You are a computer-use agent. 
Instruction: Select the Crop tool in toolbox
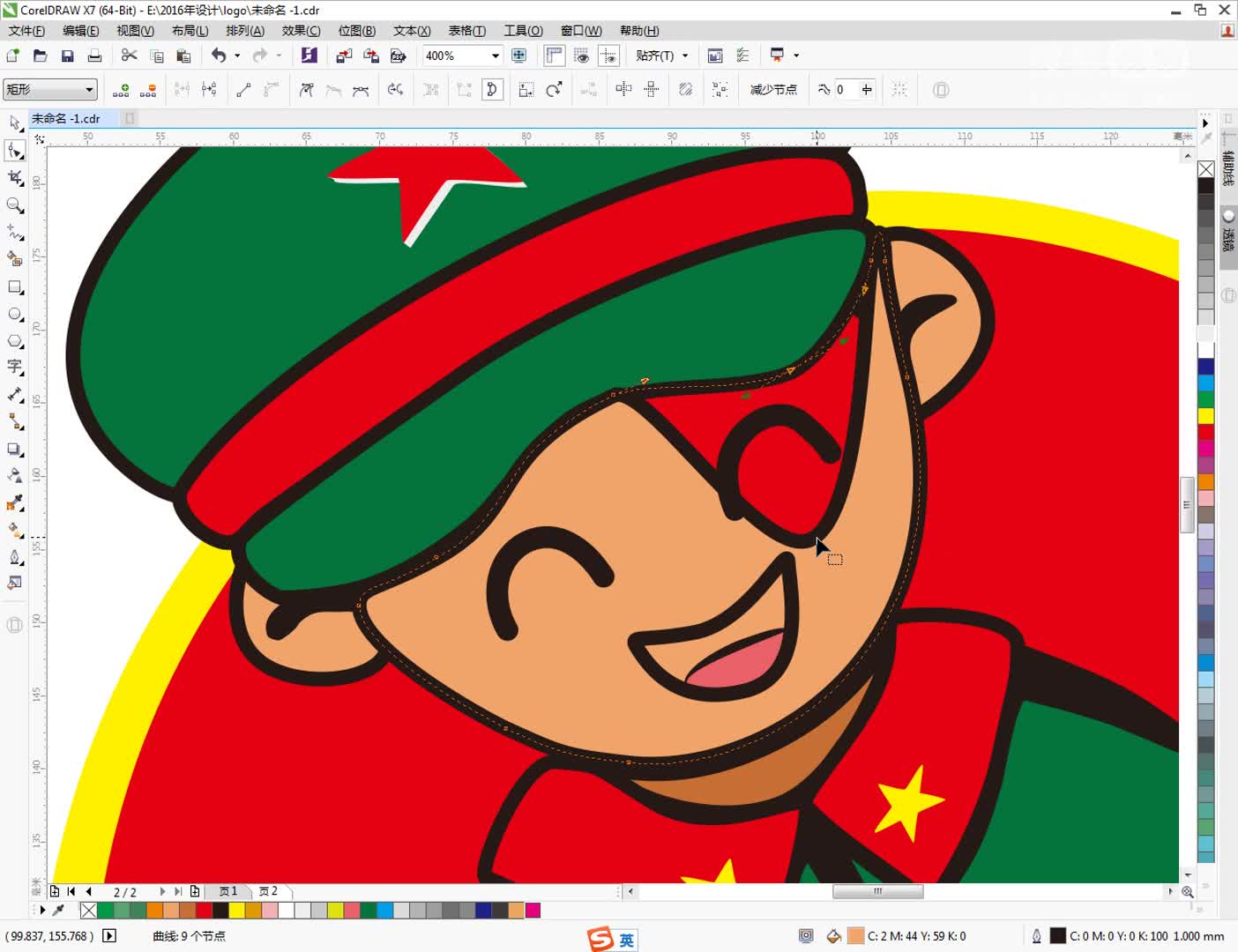[x=15, y=178]
